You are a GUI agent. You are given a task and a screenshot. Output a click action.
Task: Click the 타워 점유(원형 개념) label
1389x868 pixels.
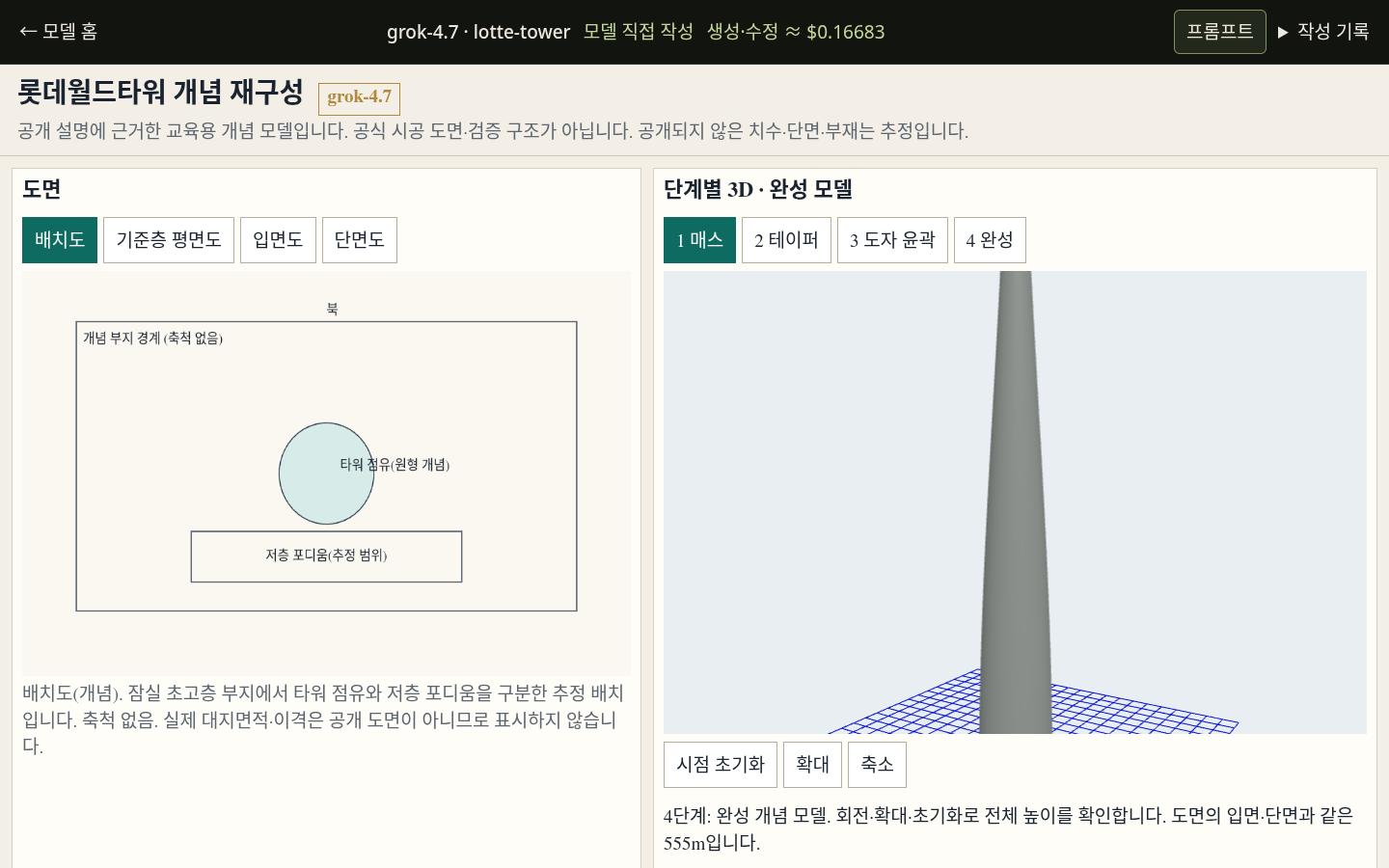[395, 465]
